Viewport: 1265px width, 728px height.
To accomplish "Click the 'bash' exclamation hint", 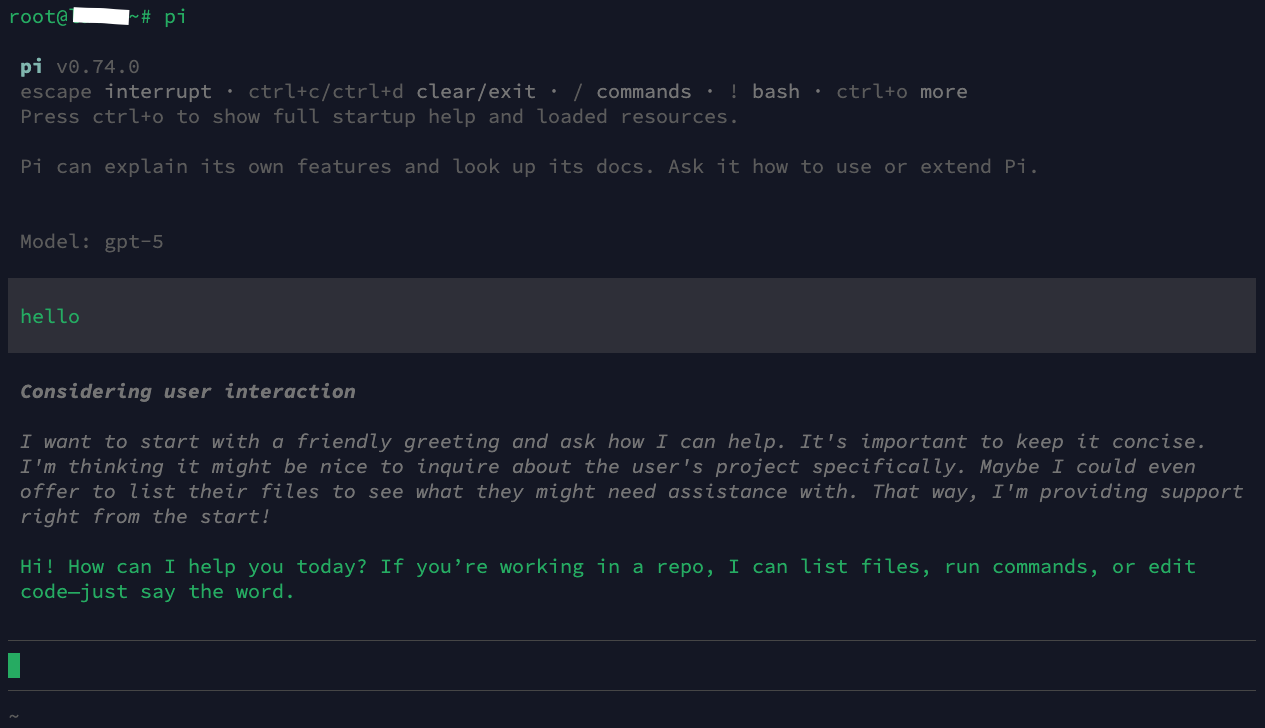I will tap(776, 92).
